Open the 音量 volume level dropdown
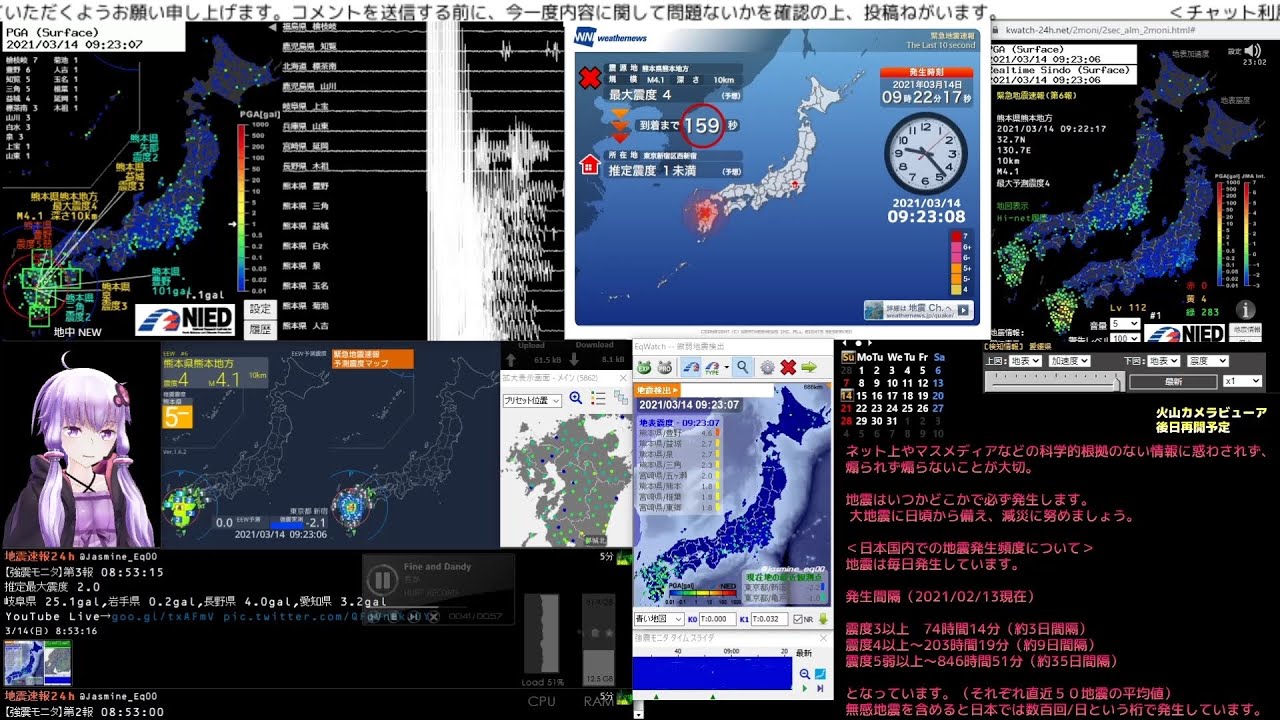 click(1125, 324)
